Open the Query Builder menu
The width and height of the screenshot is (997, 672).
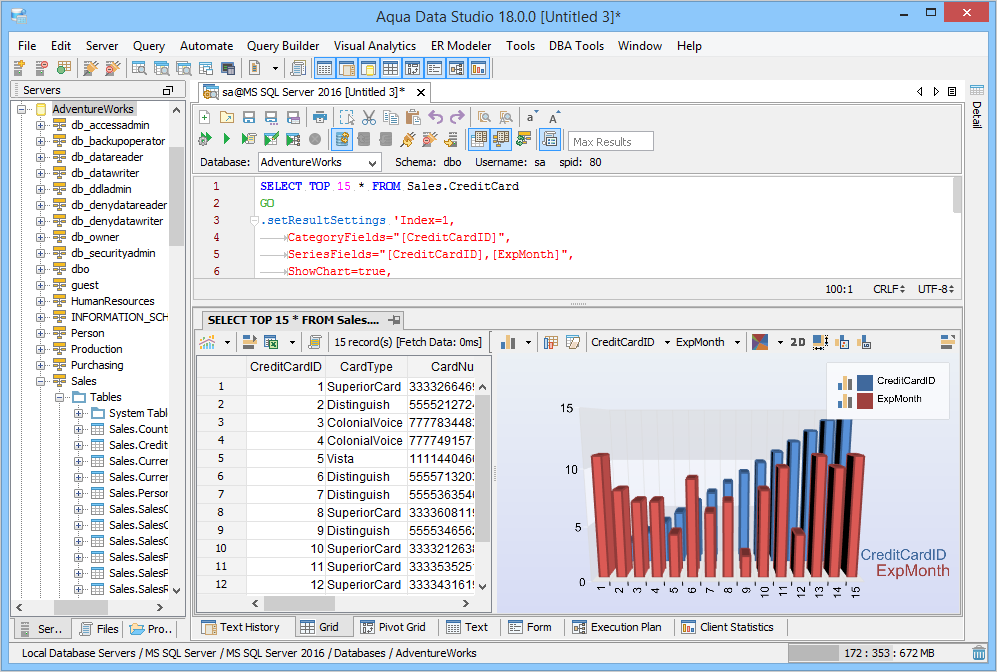(x=283, y=46)
